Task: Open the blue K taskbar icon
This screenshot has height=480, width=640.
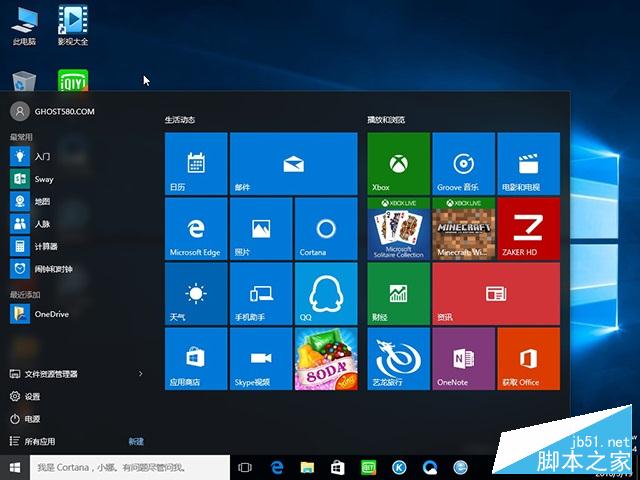Action: (x=399, y=468)
